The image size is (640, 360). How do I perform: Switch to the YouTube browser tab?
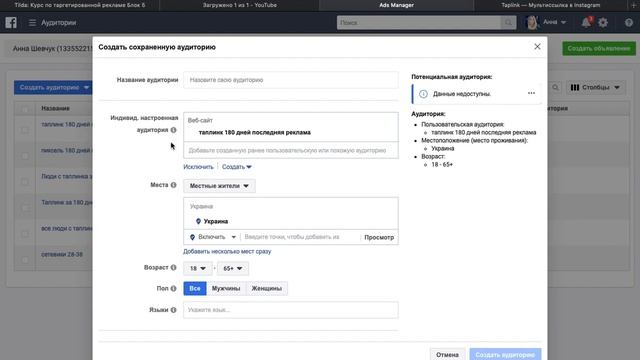click(x=240, y=5)
